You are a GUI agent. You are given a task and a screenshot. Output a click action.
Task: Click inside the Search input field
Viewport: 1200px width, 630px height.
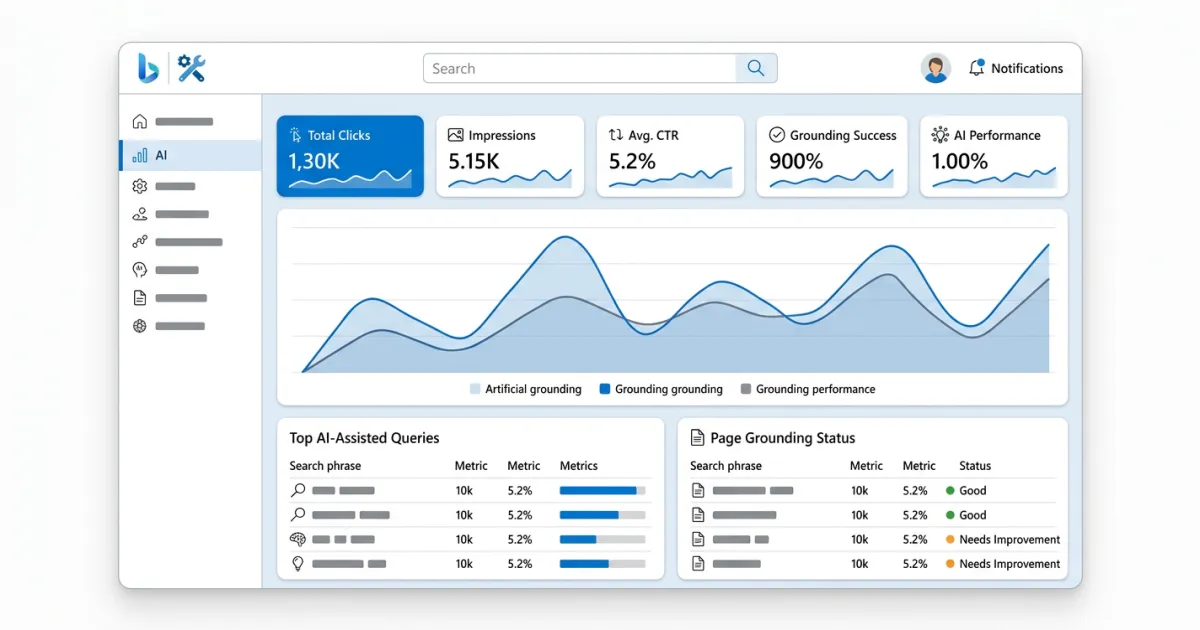580,68
